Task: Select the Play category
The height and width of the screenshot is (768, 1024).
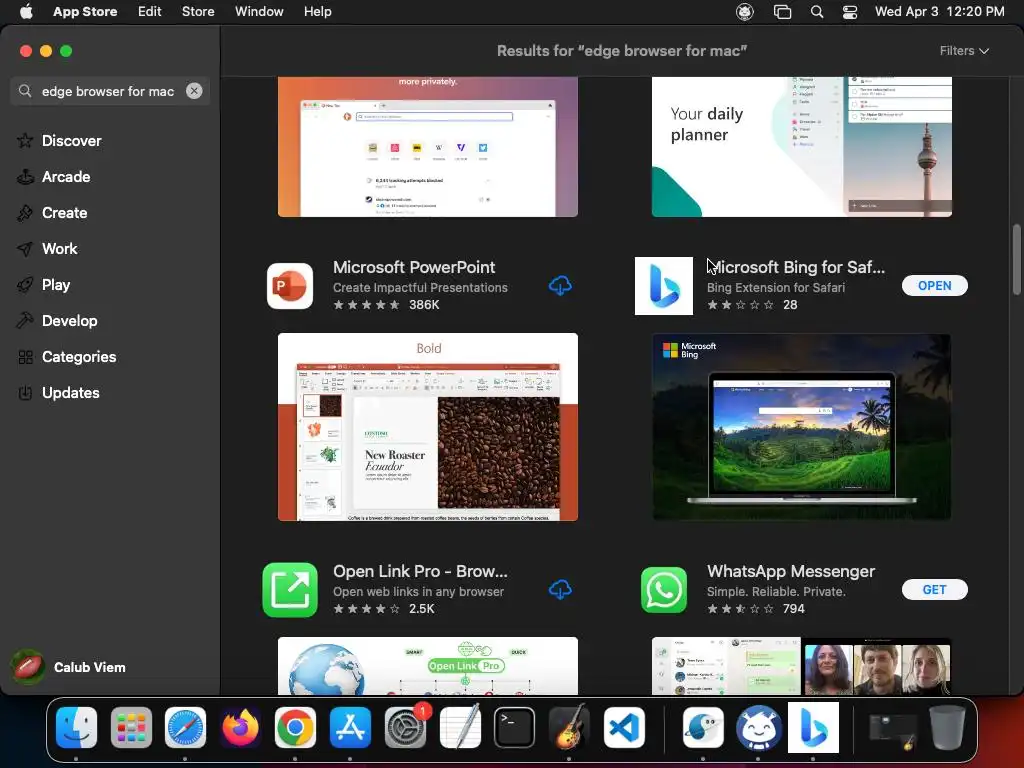Action: click(x=56, y=284)
